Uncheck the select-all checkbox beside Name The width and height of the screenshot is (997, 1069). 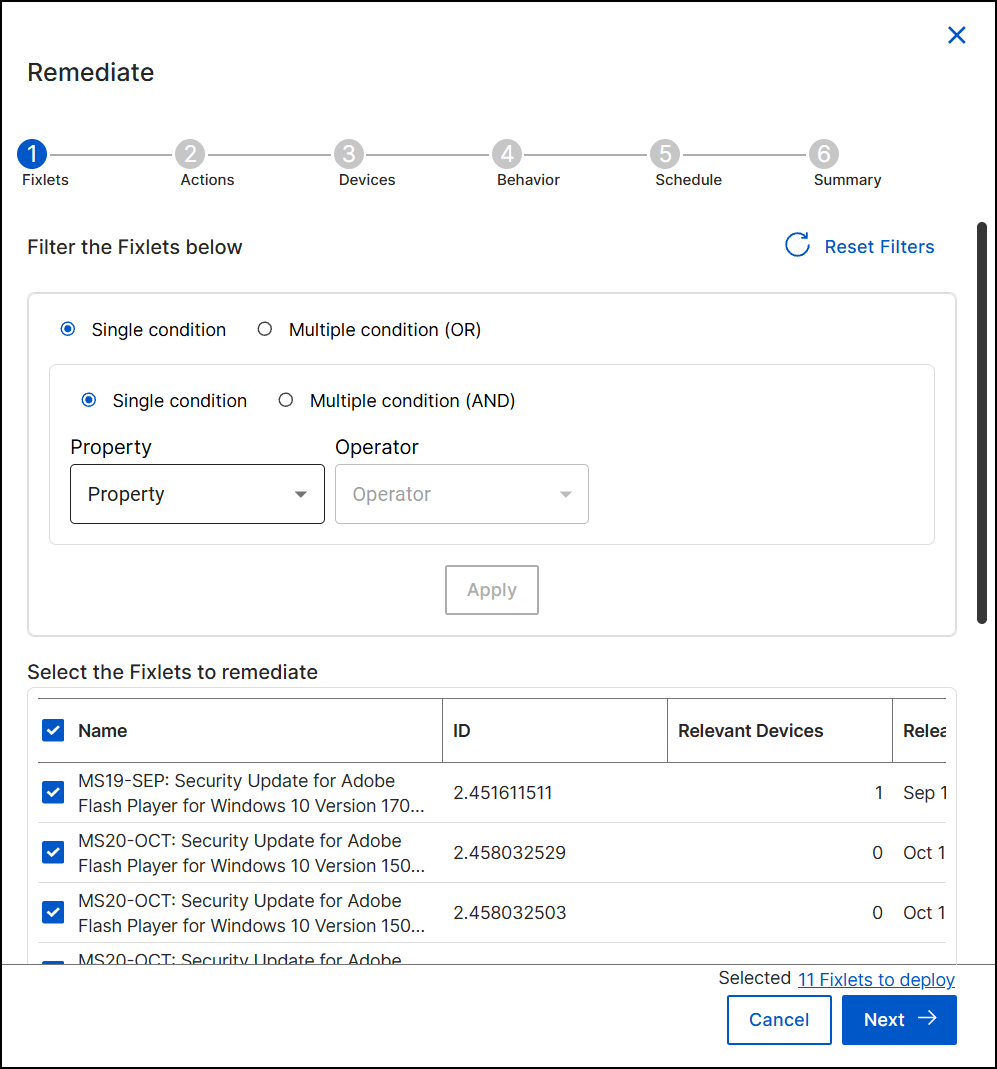[x=53, y=731]
